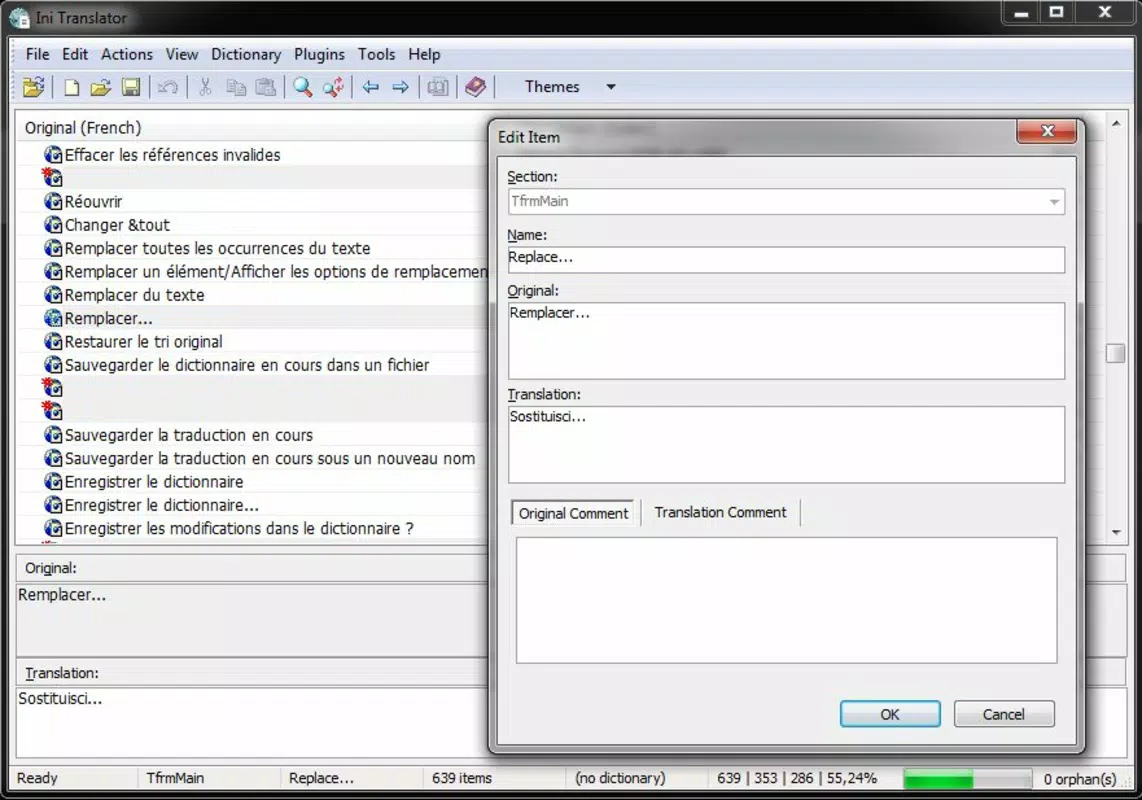Click the globe icon beside Restaurer le tri original
Screen dimensions: 1142x800
pyautogui.click(x=53, y=341)
